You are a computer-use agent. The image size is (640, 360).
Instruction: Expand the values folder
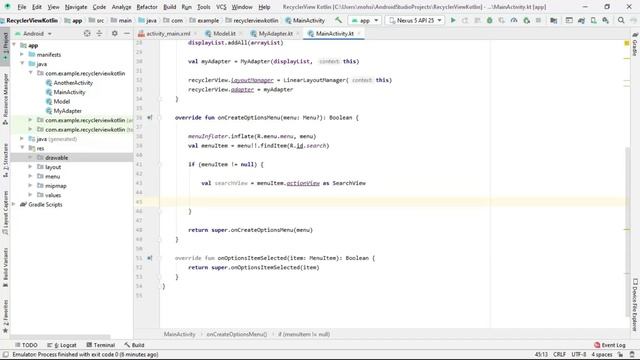30,195
